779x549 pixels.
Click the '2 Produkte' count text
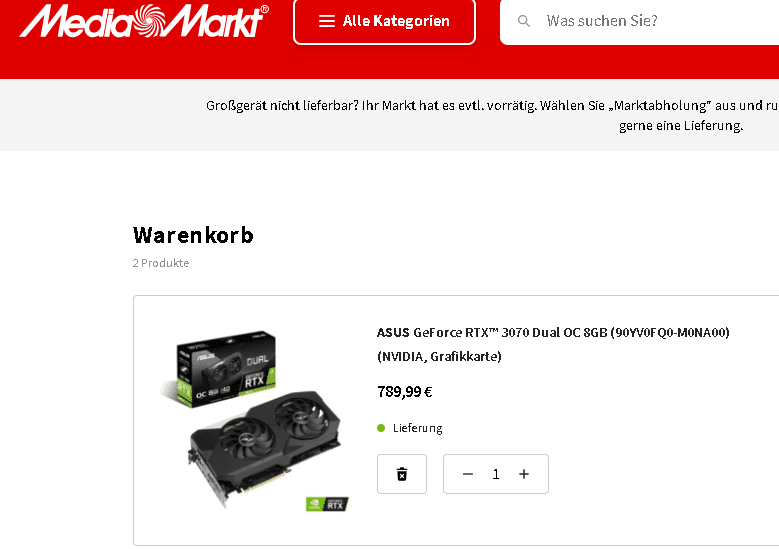coord(160,263)
